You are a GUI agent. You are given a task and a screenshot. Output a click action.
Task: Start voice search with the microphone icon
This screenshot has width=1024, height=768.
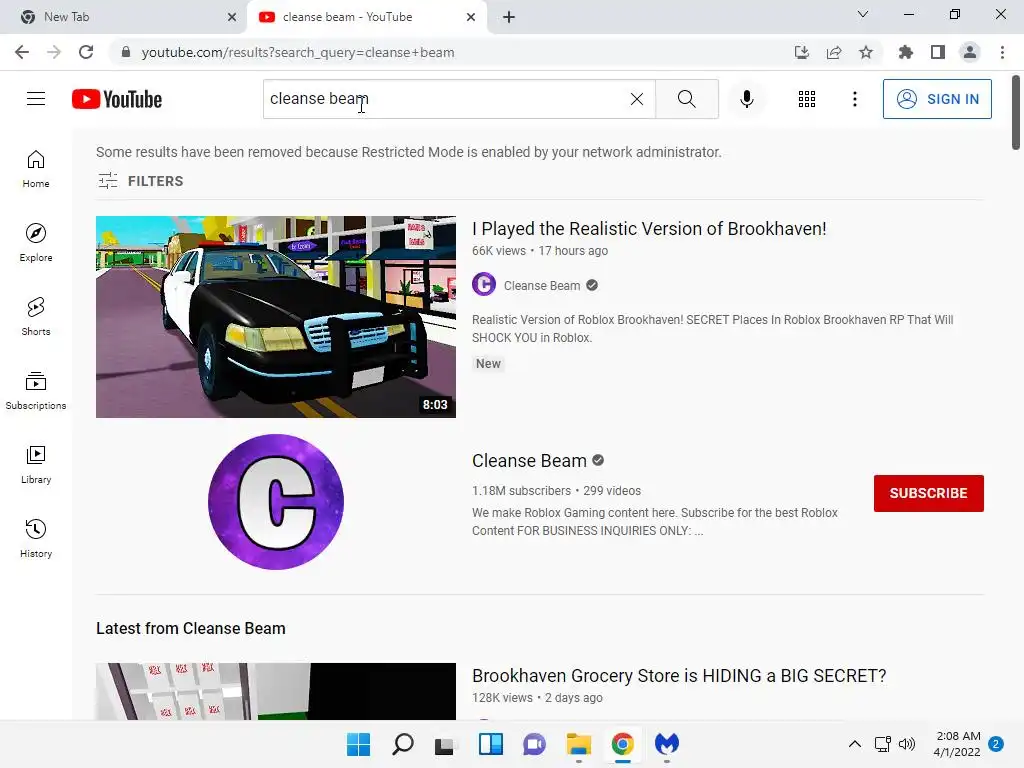(746, 99)
